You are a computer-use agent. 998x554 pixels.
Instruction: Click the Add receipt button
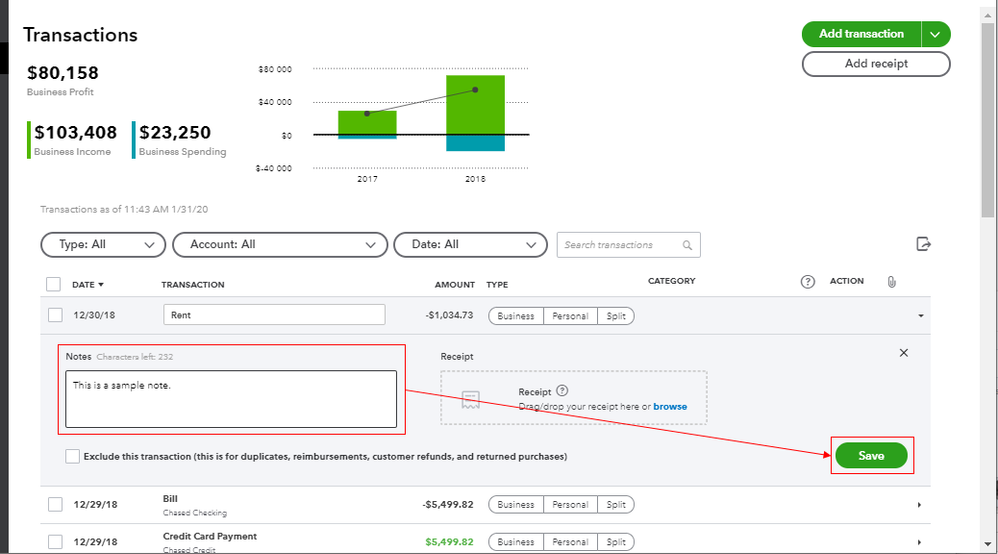pos(876,64)
